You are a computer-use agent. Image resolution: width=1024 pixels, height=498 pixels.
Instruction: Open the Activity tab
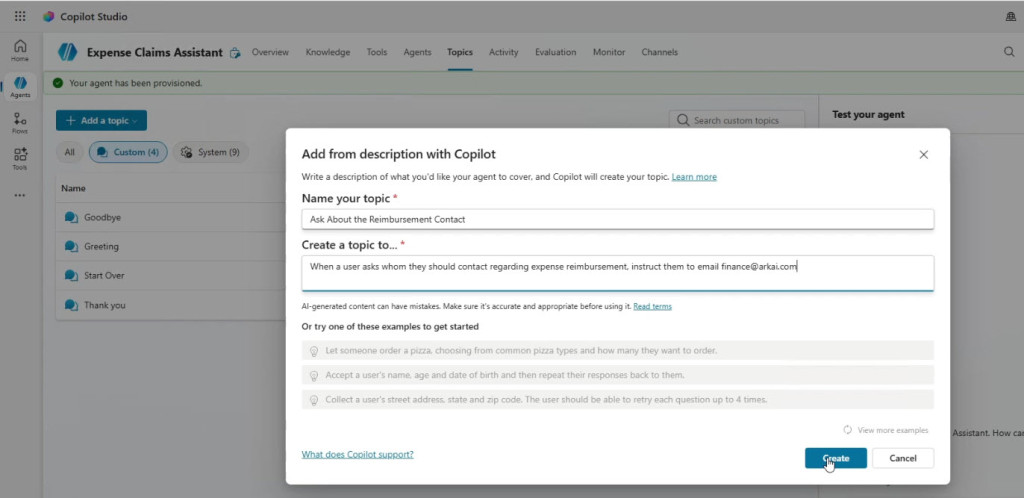point(504,52)
